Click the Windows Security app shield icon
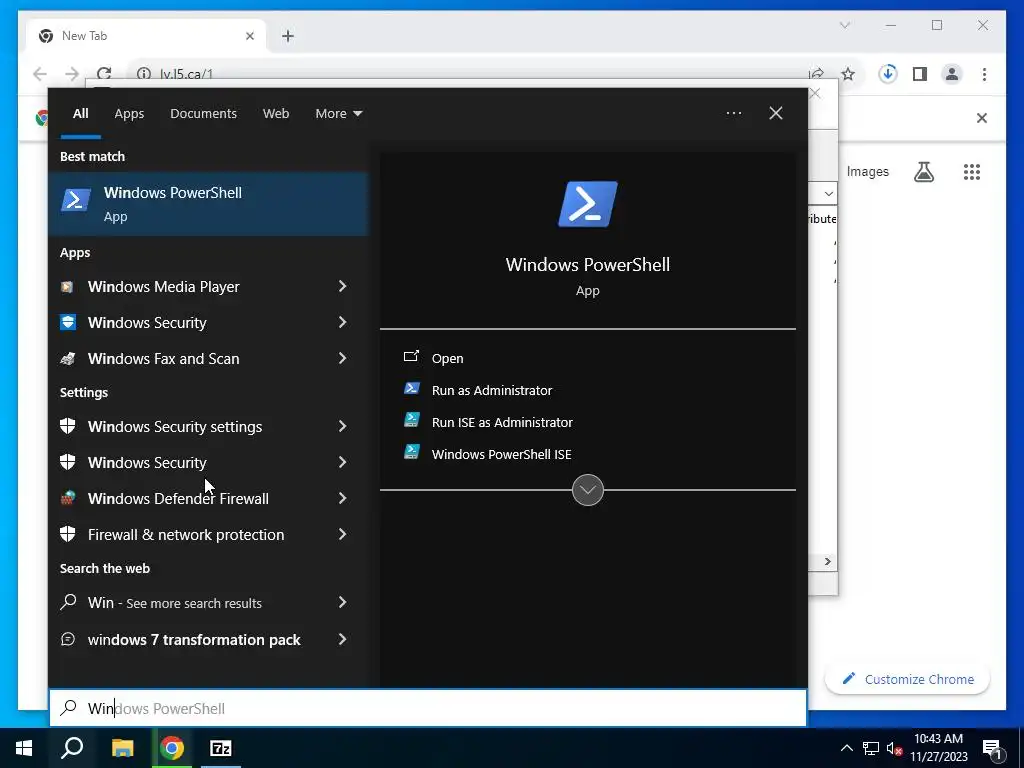Image resolution: width=1024 pixels, height=768 pixels. pos(68,322)
